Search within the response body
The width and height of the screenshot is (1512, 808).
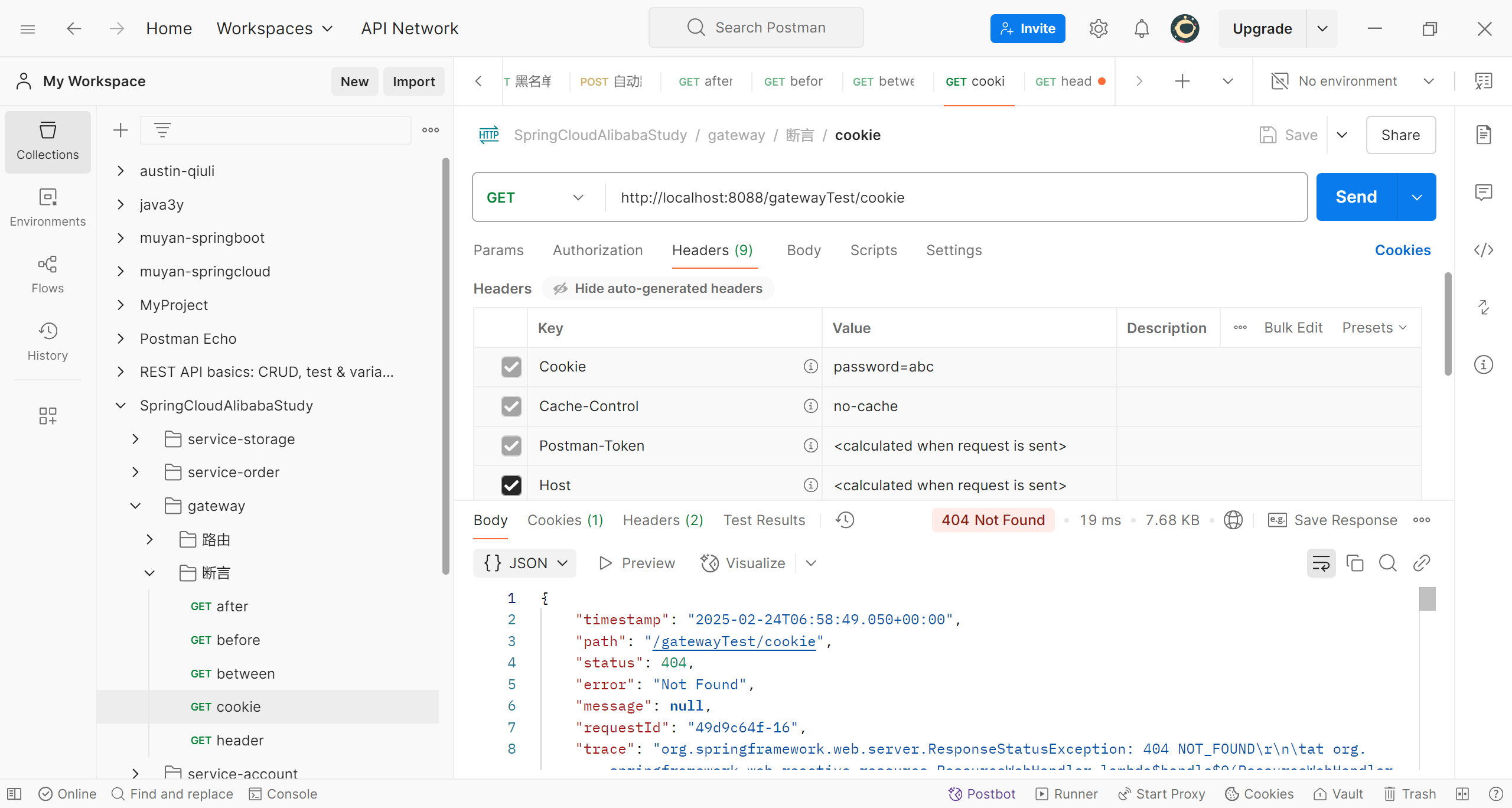tap(1387, 563)
